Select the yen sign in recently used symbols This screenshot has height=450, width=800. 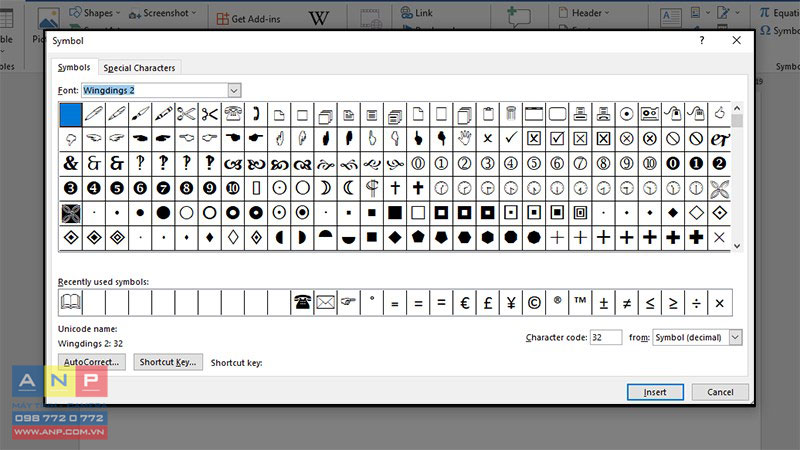point(511,303)
